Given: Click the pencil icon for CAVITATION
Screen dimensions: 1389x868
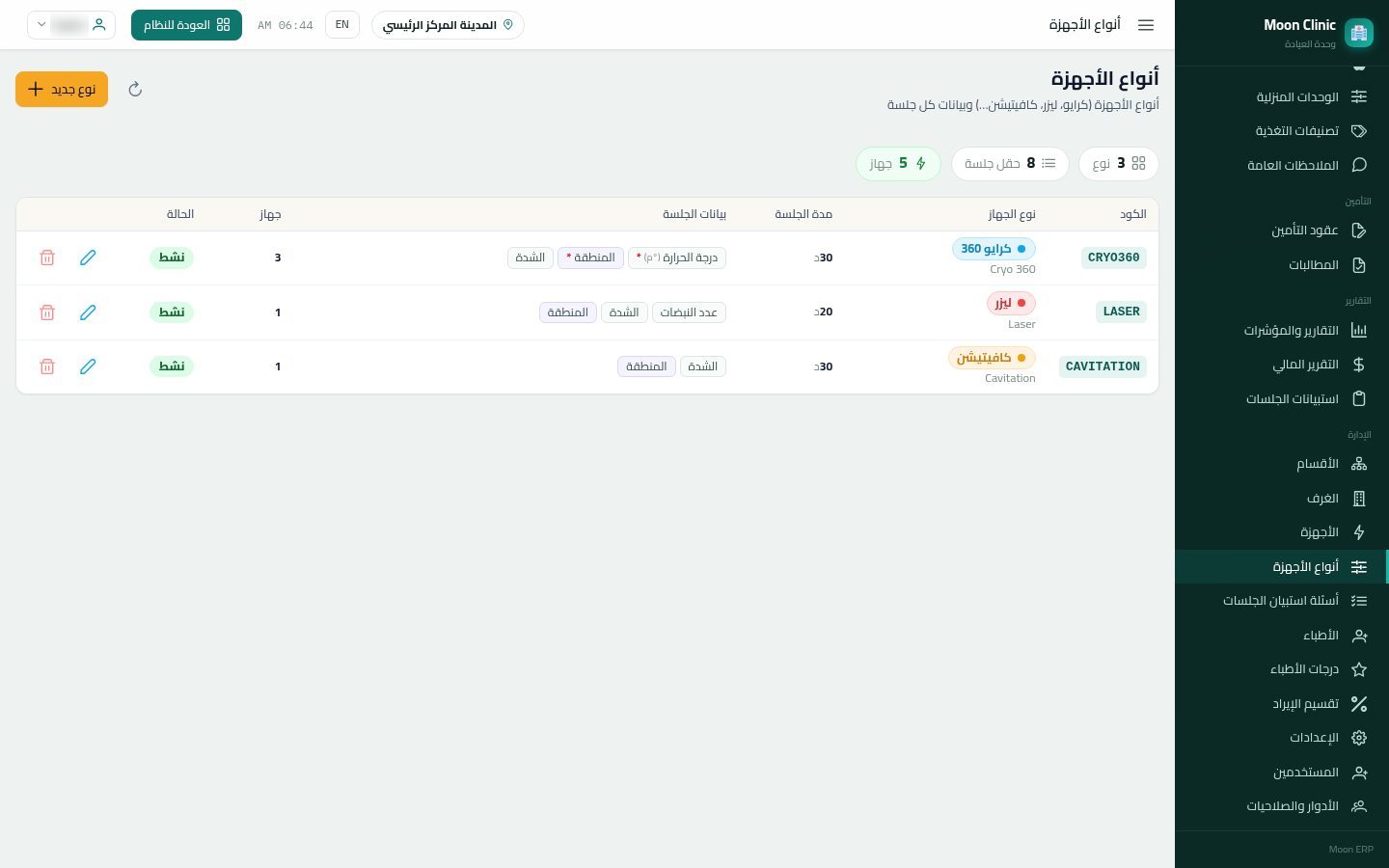Looking at the screenshot, I should (x=88, y=366).
